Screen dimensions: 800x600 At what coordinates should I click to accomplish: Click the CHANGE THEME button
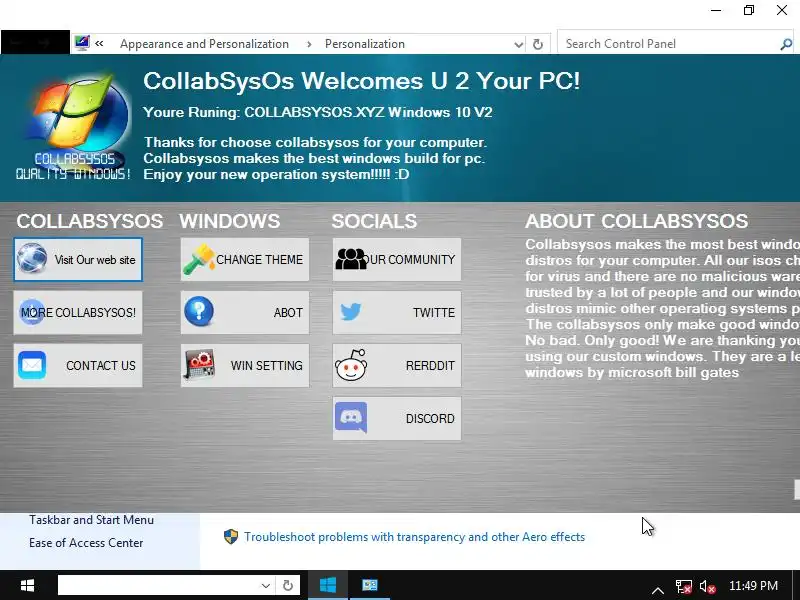tap(245, 259)
